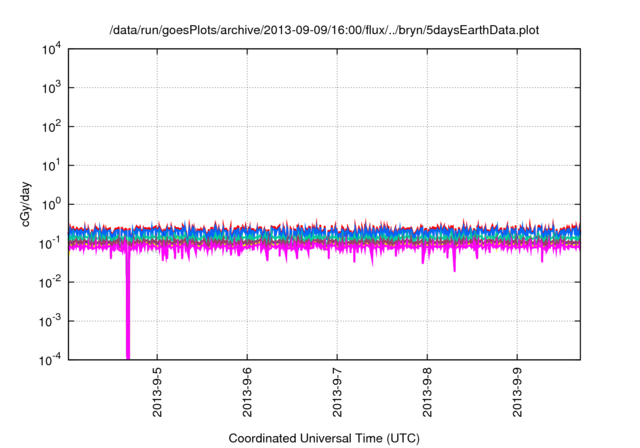This screenshot has width=640, height=448.
Task: Click the 2013-9-6 date label
Action: [247, 392]
